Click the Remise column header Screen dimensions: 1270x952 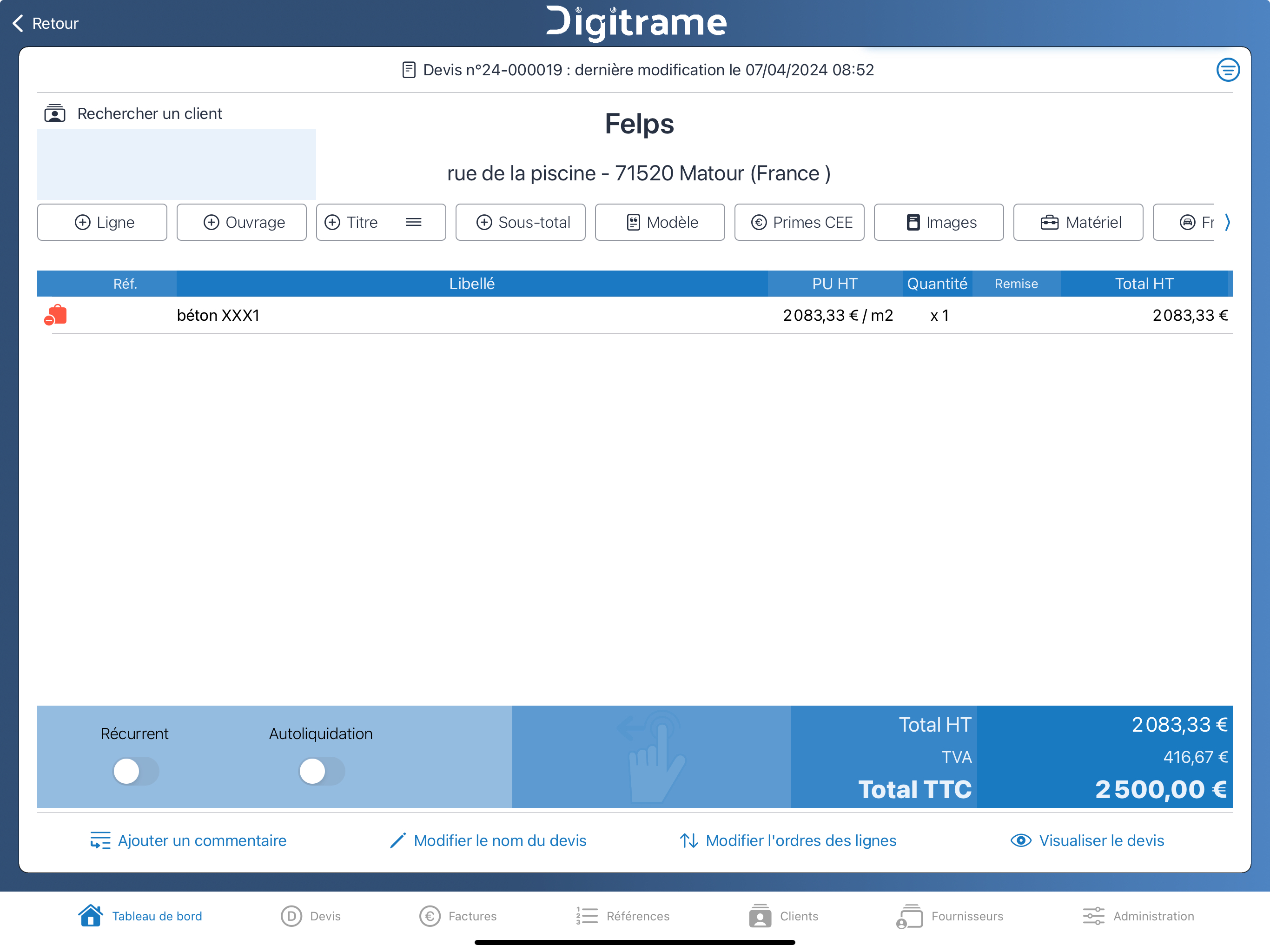pyautogui.click(x=1016, y=284)
